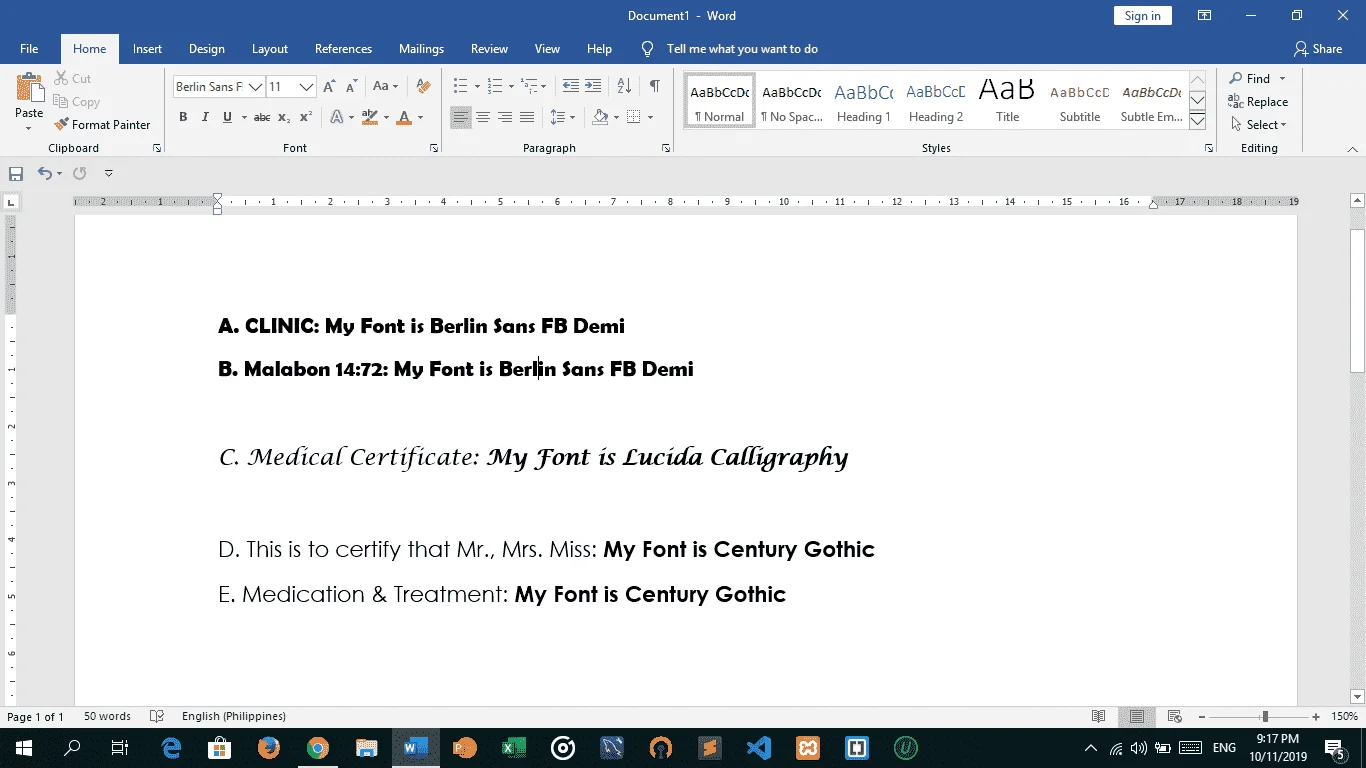Image resolution: width=1366 pixels, height=768 pixels.
Task: Open XAMPP from the taskbar
Action: coord(808,748)
